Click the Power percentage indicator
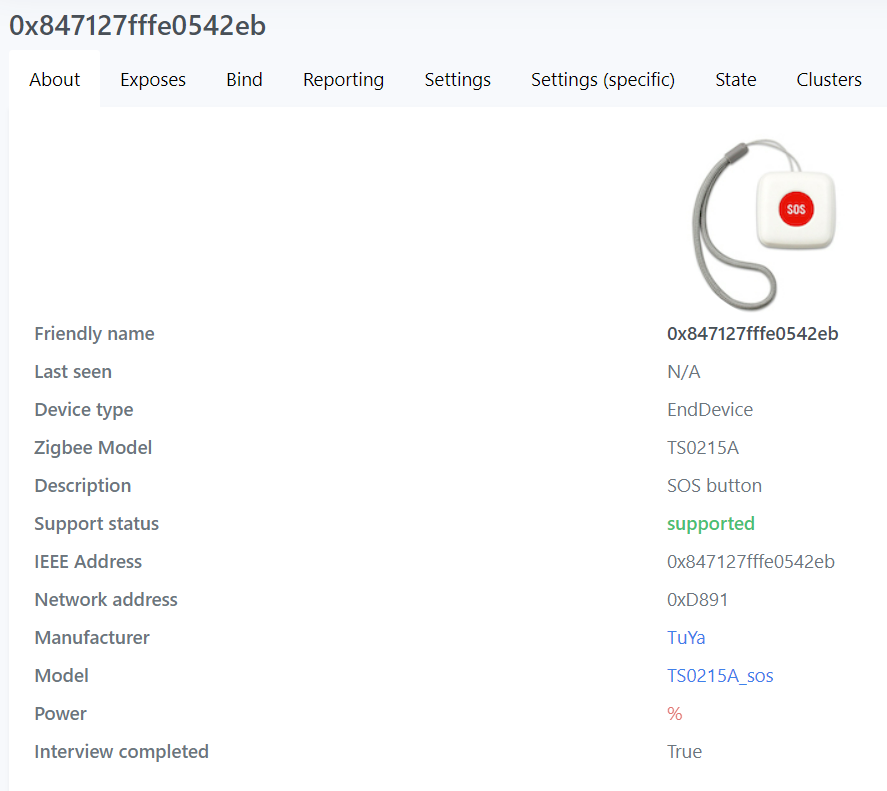This screenshot has height=791, width=887. pos(674,713)
